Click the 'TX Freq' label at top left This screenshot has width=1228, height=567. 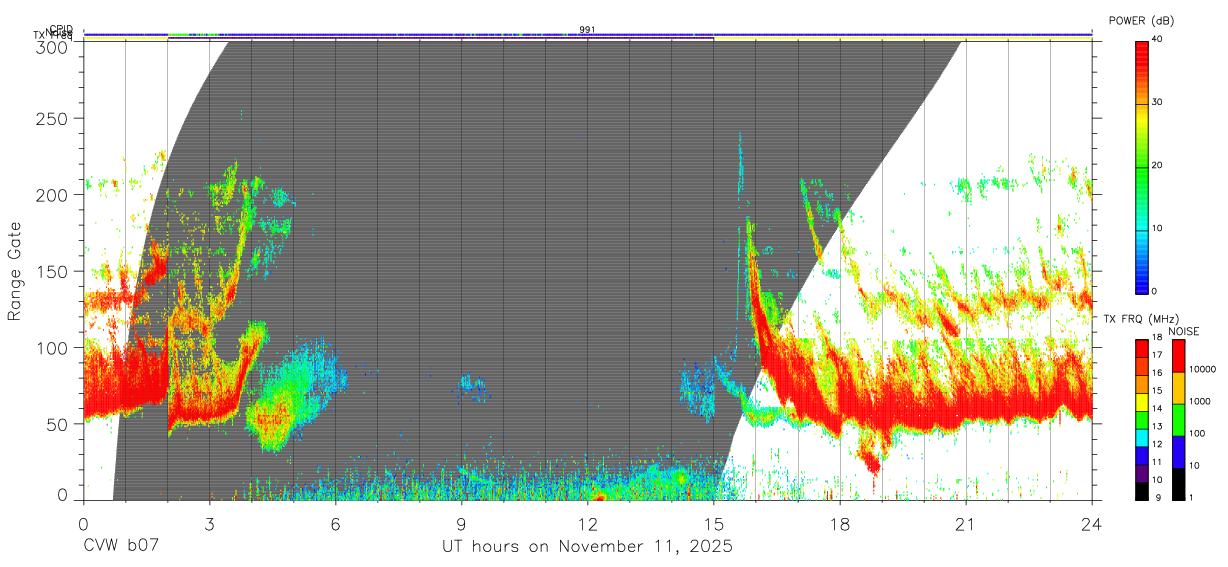tap(52, 35)
